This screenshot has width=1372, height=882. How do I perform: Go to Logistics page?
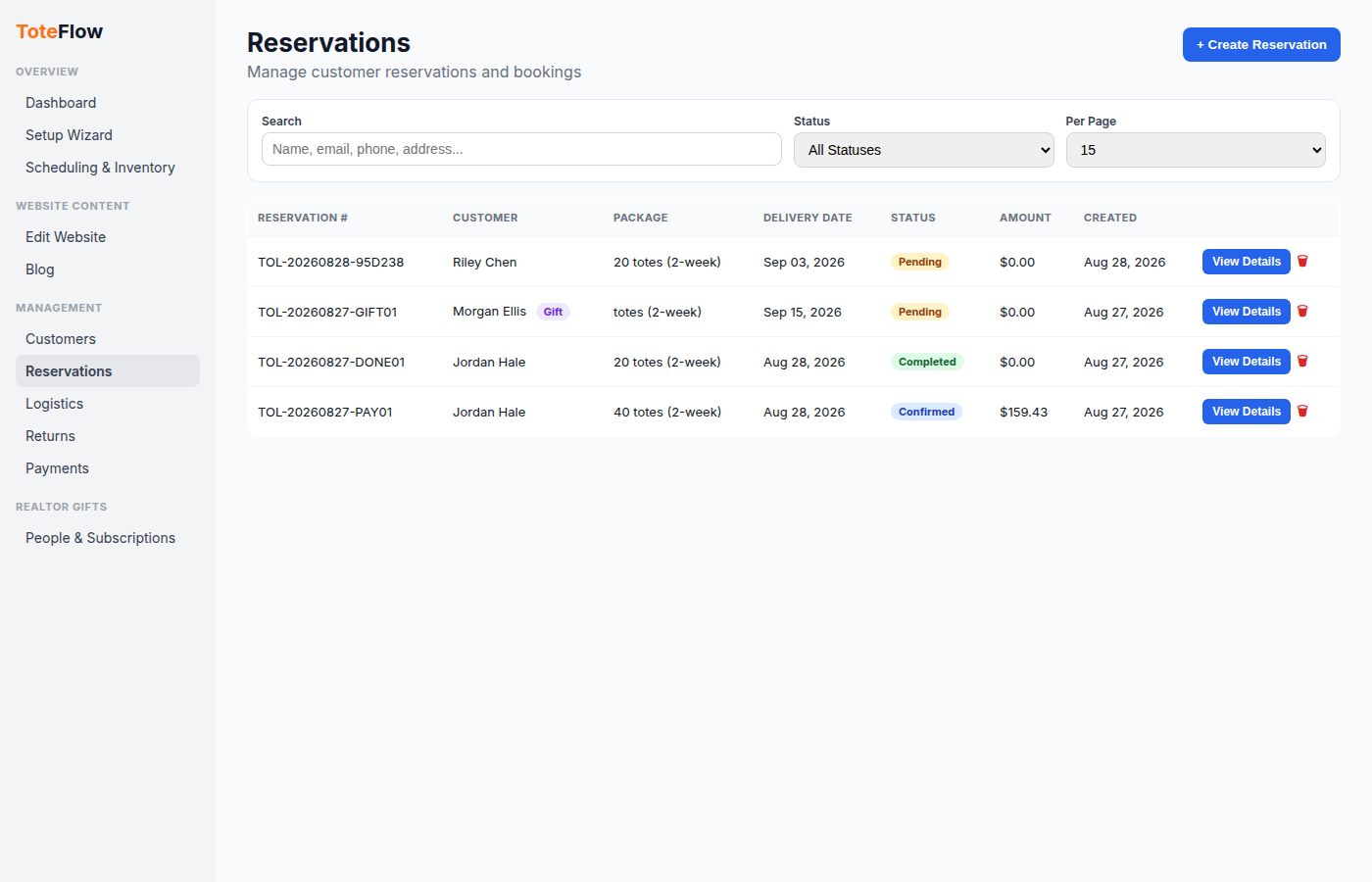pos(108,404)
